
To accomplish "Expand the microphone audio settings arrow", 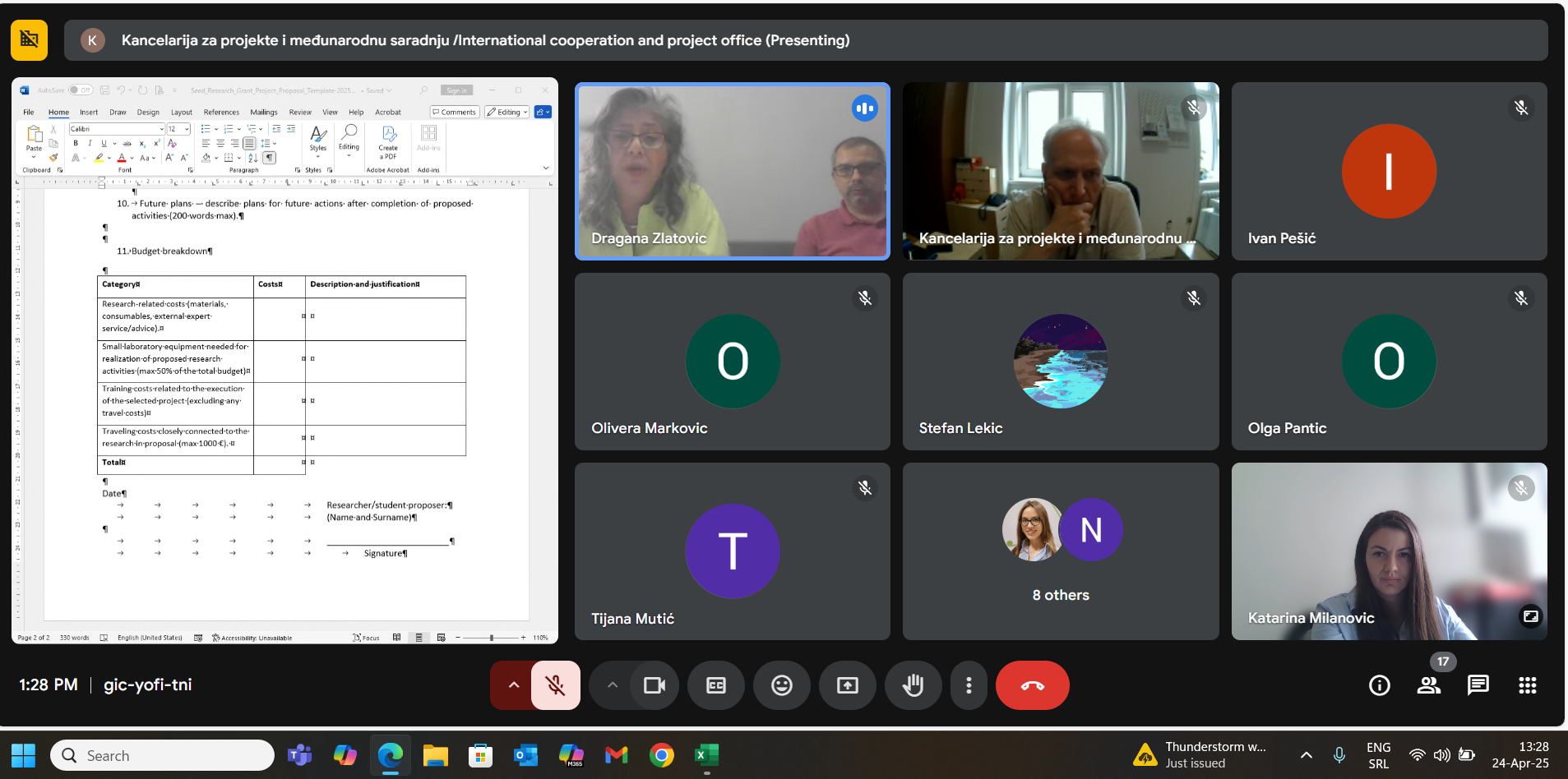I will pyautogui.click(x=513, y=685).
